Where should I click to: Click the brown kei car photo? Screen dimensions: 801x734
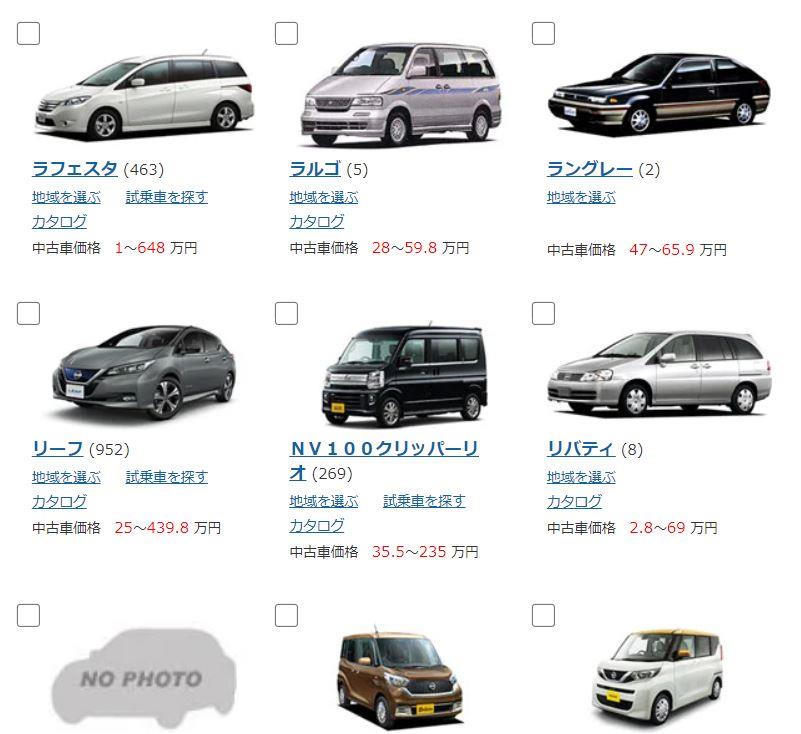click(400, 677)
